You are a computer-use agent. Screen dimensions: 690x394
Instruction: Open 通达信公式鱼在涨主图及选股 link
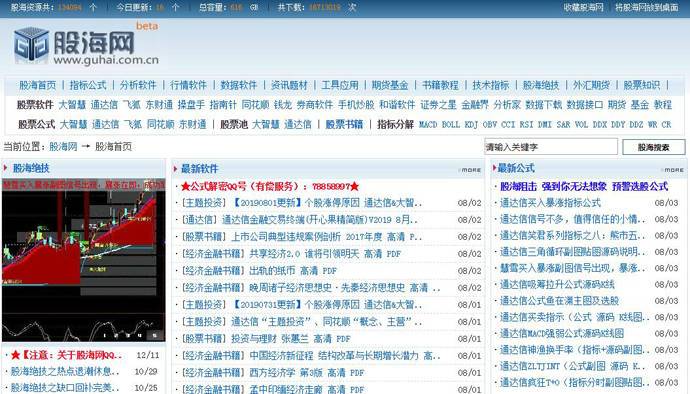[x=559, y=300]
